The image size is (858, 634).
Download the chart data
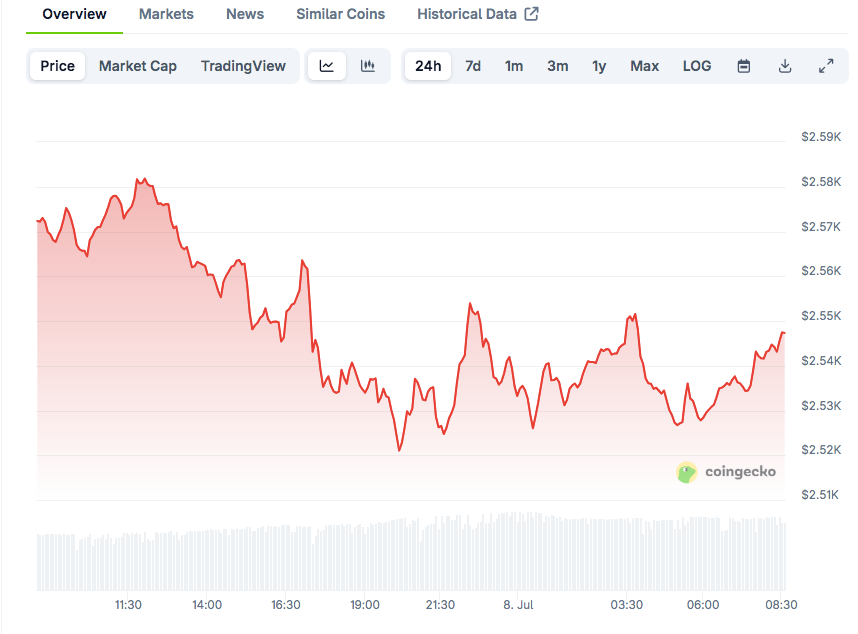click(x=785, y=66)
